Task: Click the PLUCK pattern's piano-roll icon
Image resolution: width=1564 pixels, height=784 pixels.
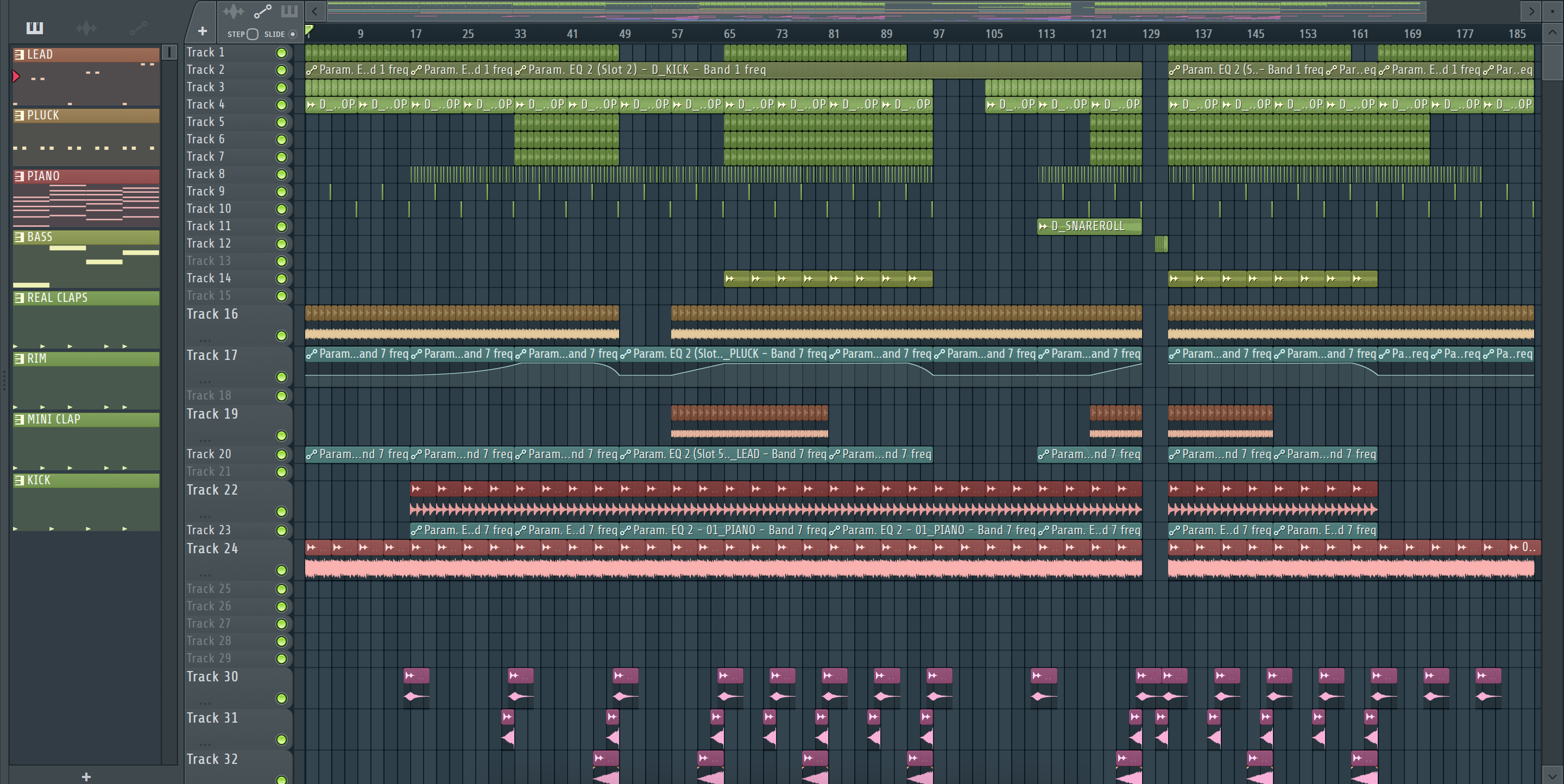Action: 20,115
